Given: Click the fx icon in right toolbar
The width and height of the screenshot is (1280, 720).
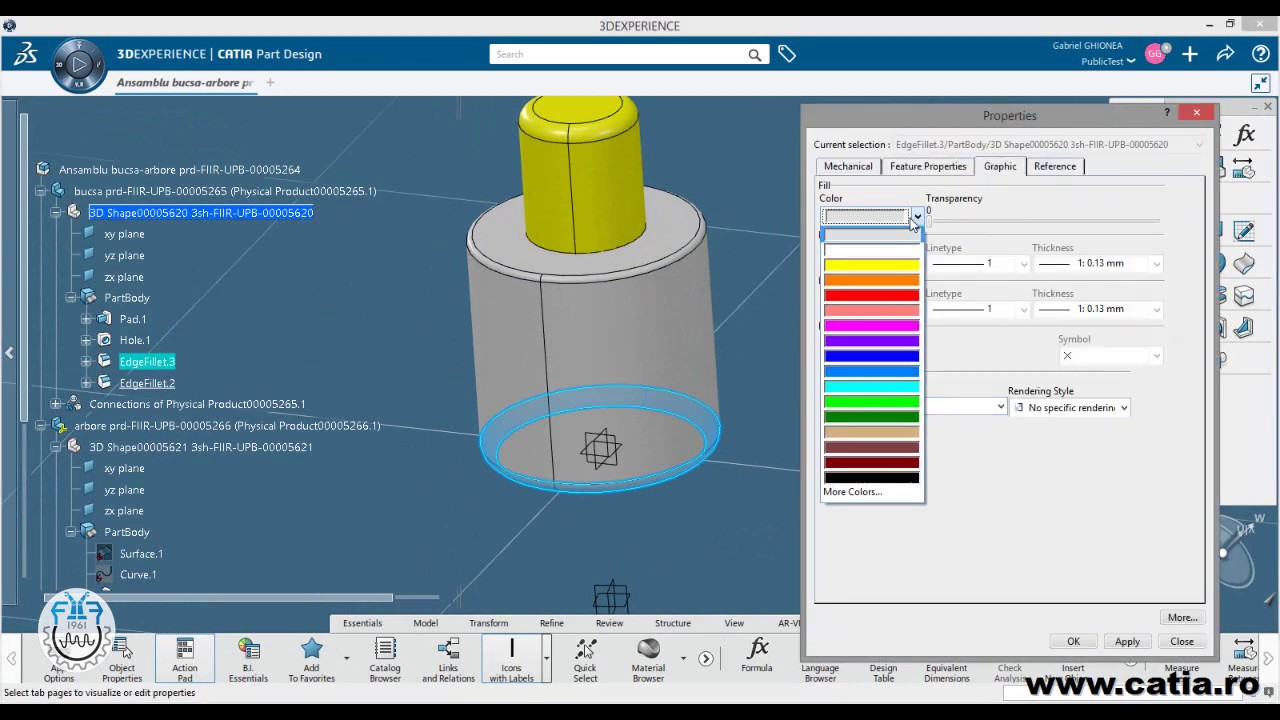Looking at the screenshot, I should [x=1245, y=134].
